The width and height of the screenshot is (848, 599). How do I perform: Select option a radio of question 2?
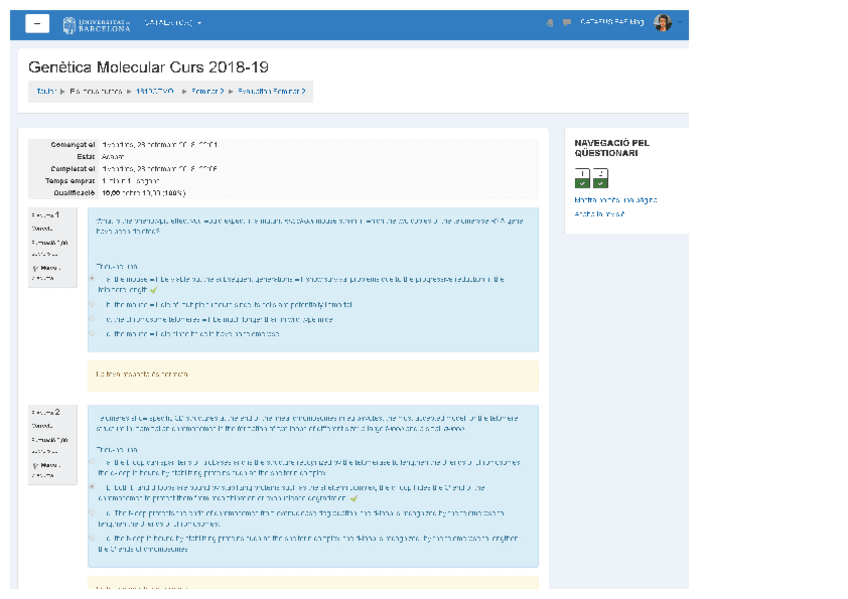92,462
